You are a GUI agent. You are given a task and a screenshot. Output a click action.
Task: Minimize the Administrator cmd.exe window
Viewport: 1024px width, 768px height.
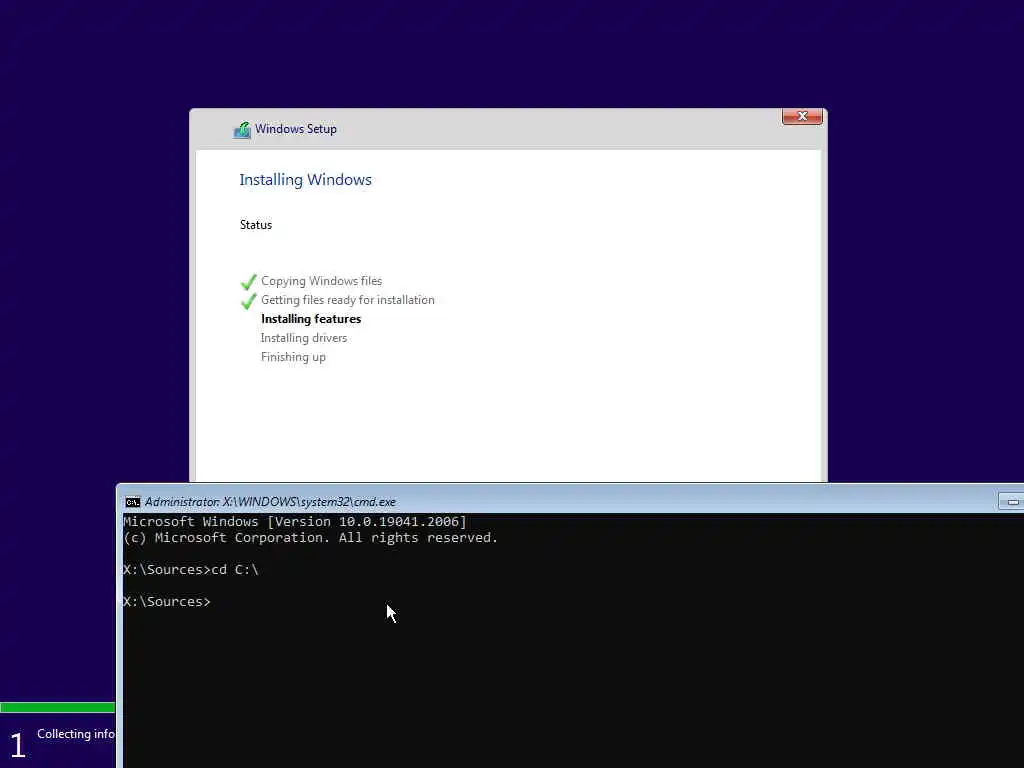(1012, 502)
